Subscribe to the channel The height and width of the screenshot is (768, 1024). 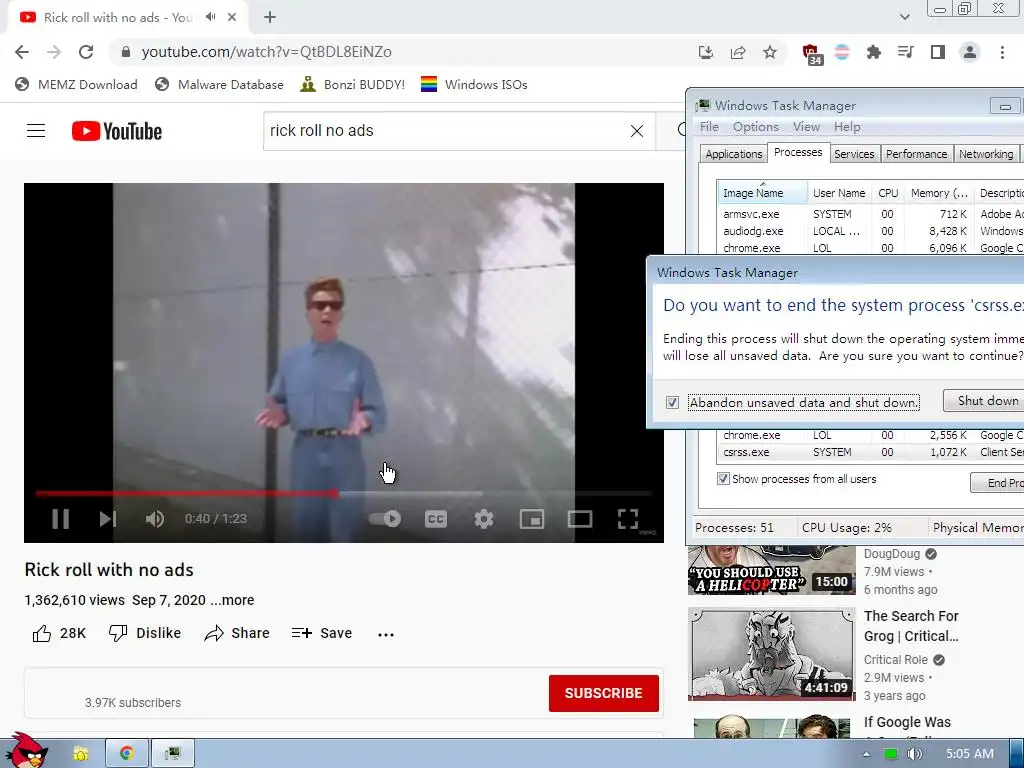[x=603, y=693]
